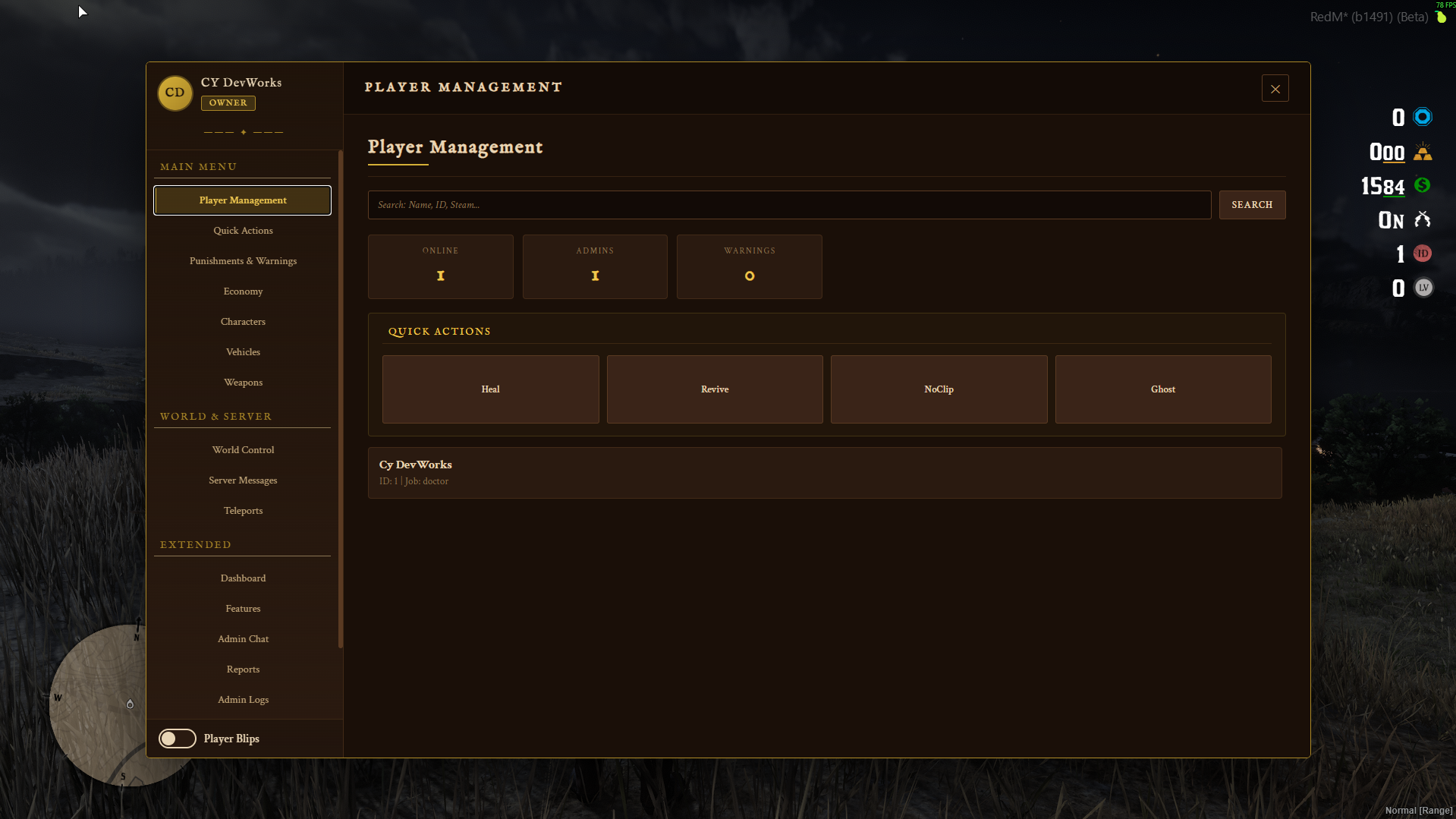Open the Dashboard page

[x=243, y=578]
